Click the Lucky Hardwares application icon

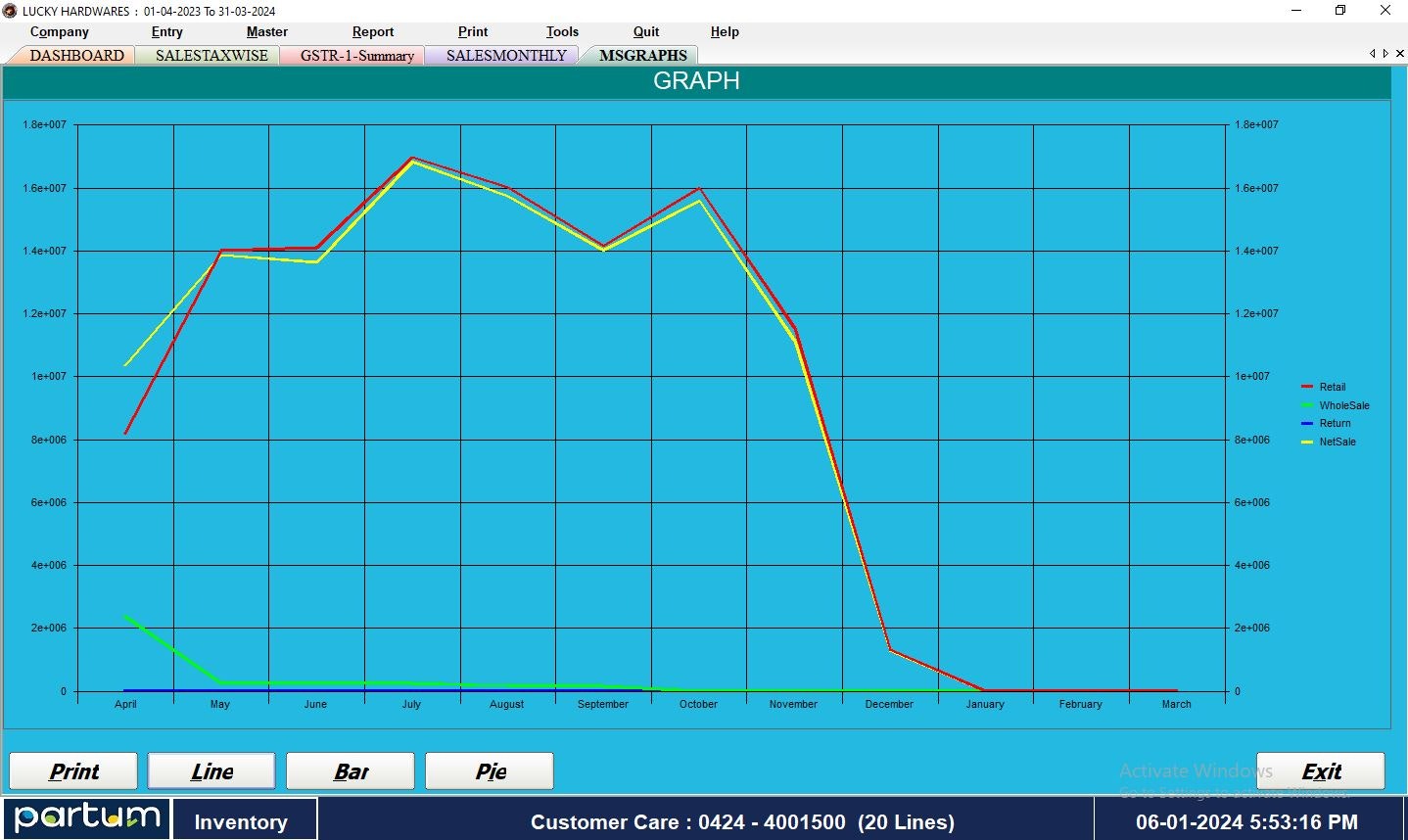point(10,11)
